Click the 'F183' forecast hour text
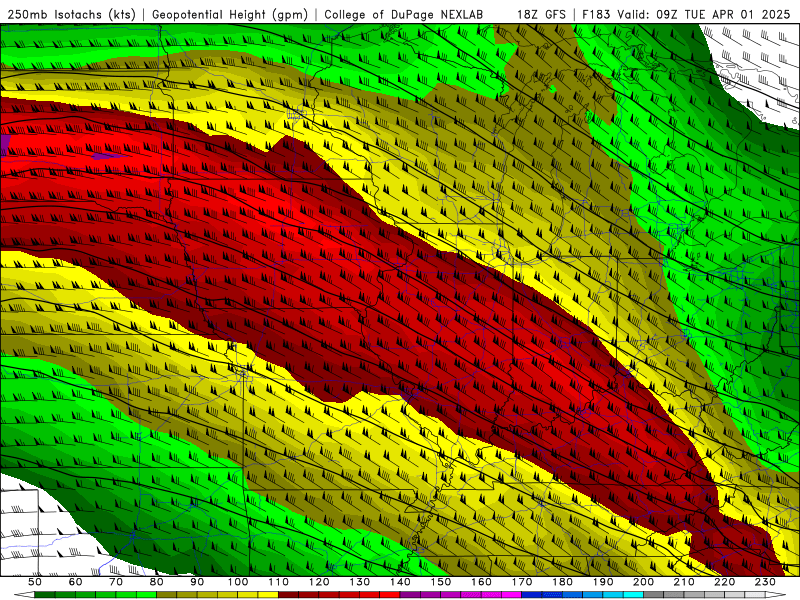The width and height of the screenshot is (800, 600). pos(596,14)
